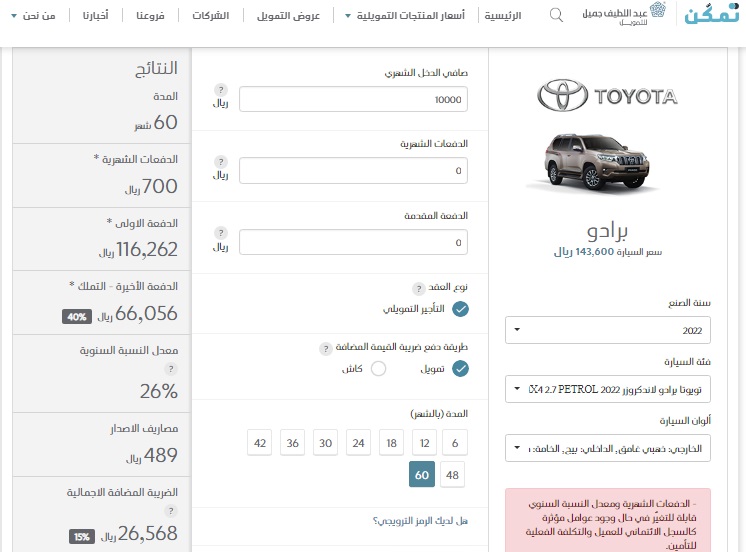
Task: Select 6 months duration
Action: [x=455, y=443]
